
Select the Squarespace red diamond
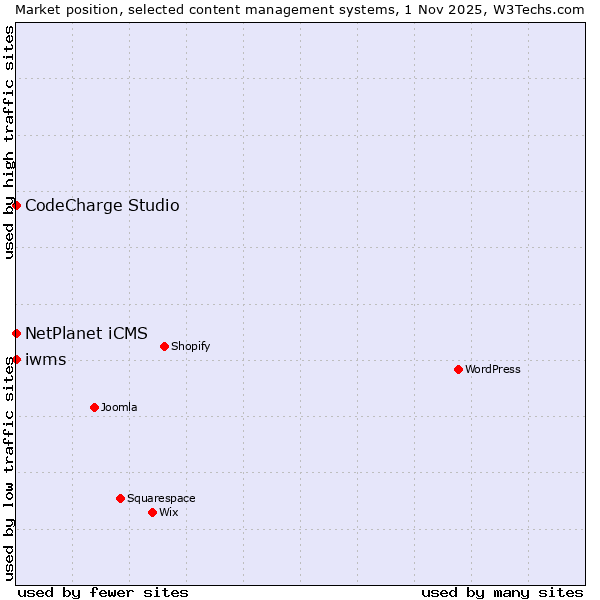120,498
